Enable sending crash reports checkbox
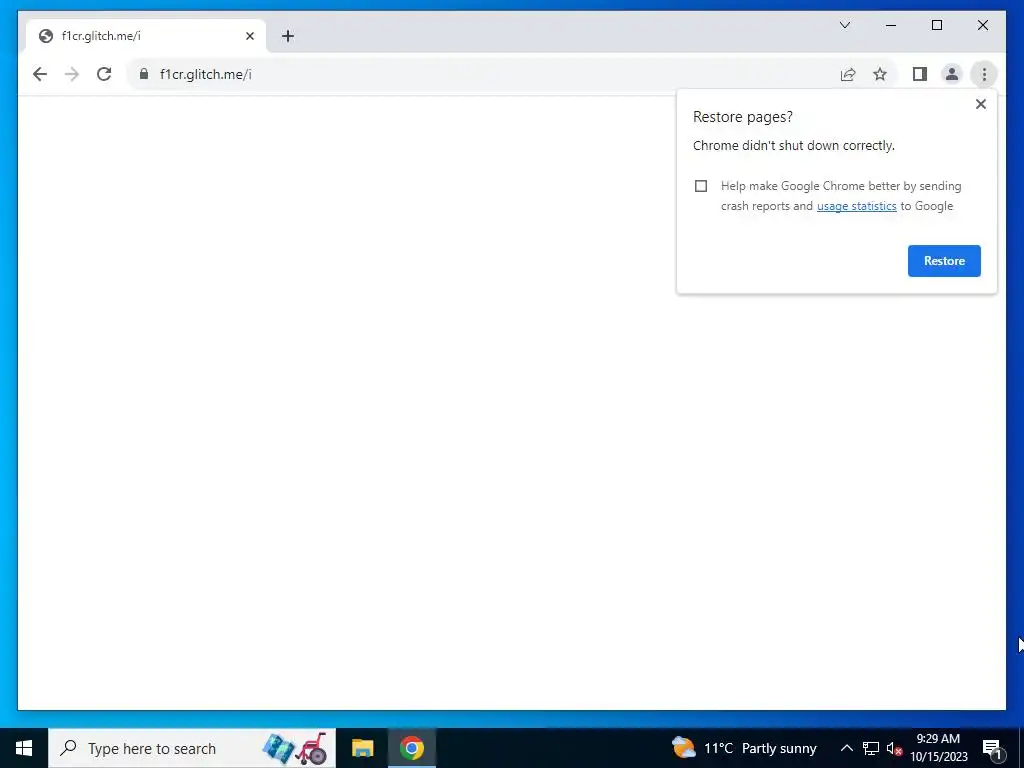The height and width of the screenshot is (768, 1024). (x=701, y=186)
